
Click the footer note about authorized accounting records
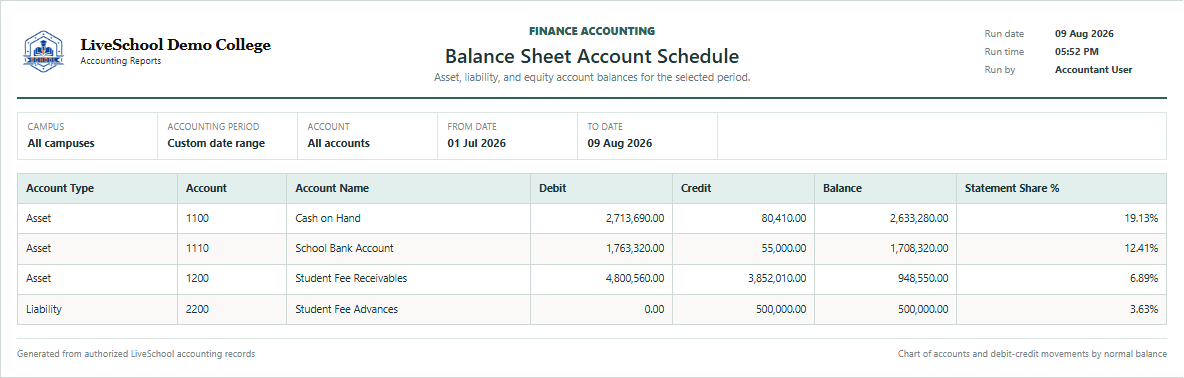point(136,354)
